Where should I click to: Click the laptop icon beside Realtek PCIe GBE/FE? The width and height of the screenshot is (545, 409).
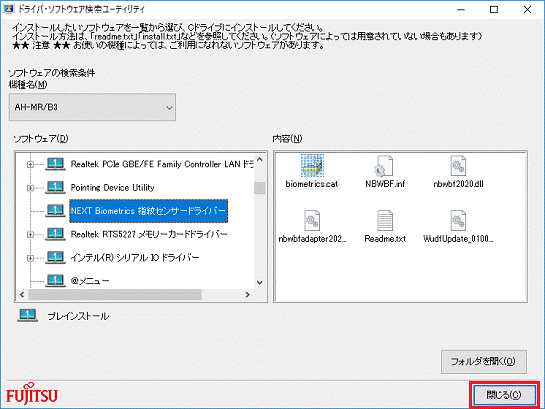pyautogui.click(x=55, y=164)
